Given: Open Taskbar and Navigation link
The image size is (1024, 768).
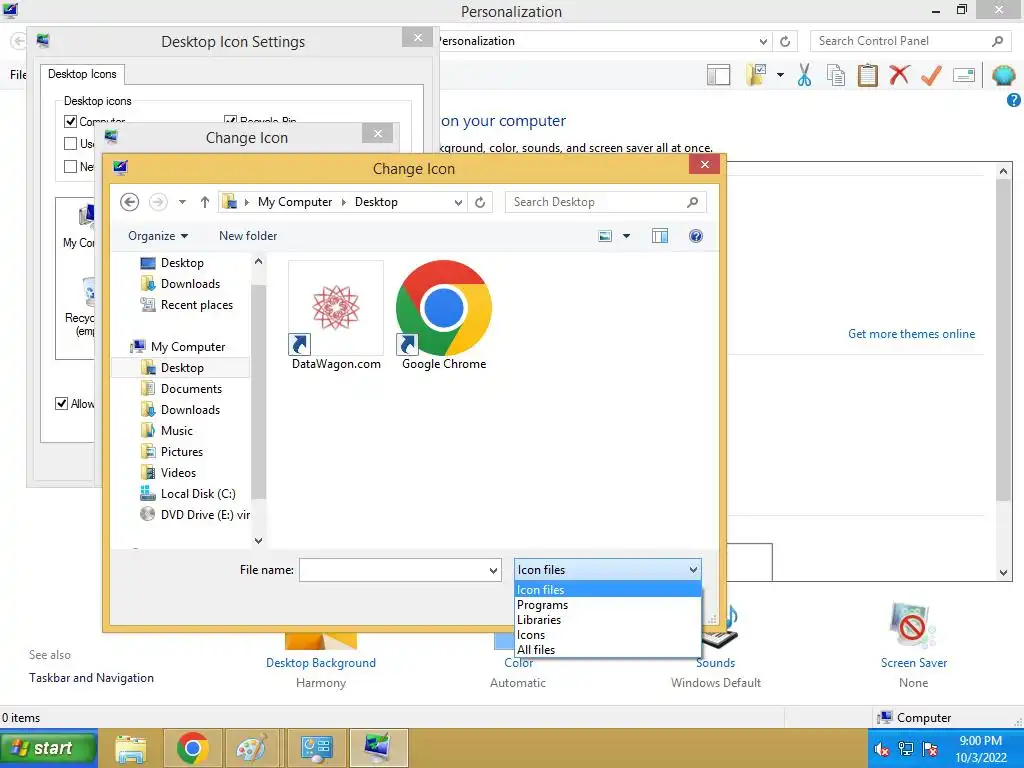Looking at the screenshot, I should pos(91,678).
